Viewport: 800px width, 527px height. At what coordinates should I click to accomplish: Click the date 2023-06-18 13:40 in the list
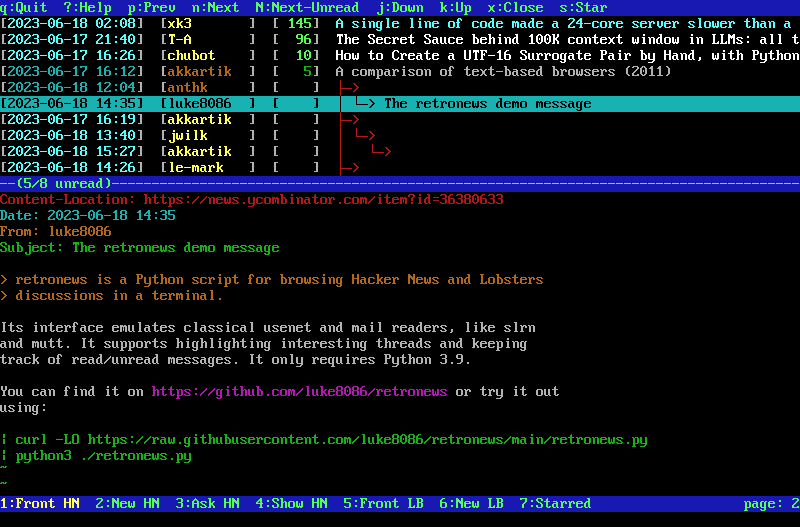coord(72,135)
